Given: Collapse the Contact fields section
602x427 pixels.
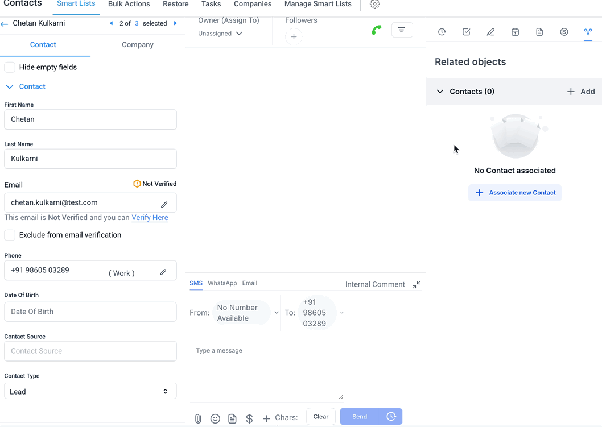Looking at the screenshot, I should coord(10,87).
